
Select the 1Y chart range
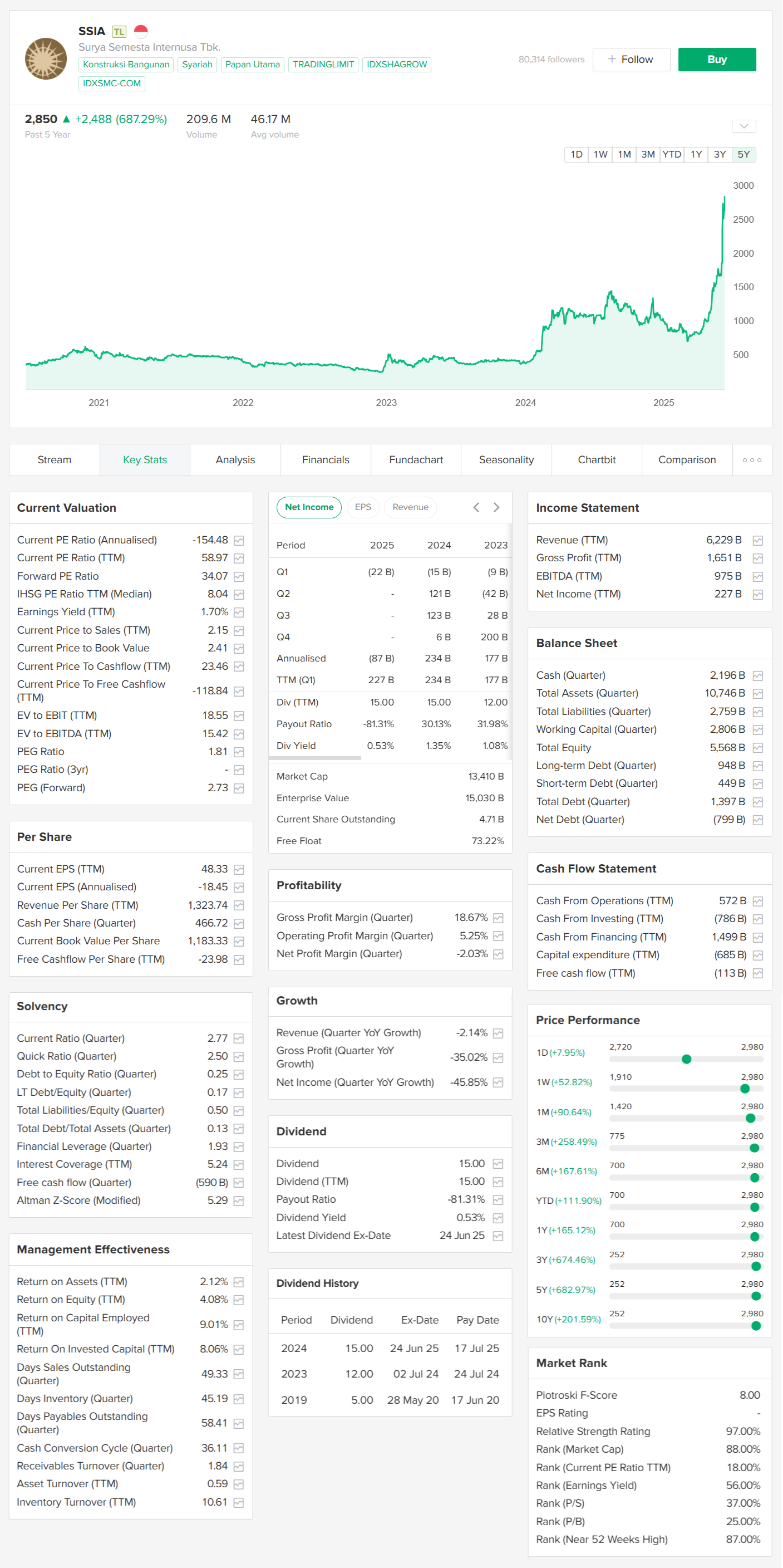pos(697,155)
